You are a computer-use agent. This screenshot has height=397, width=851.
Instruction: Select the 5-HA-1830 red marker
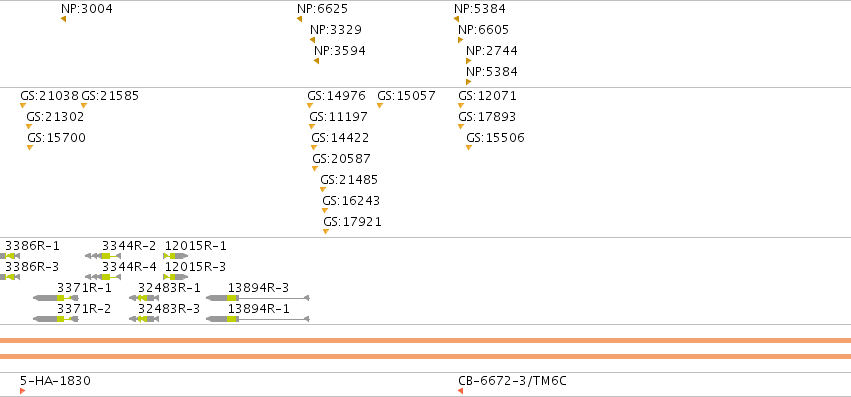point(23,391)
